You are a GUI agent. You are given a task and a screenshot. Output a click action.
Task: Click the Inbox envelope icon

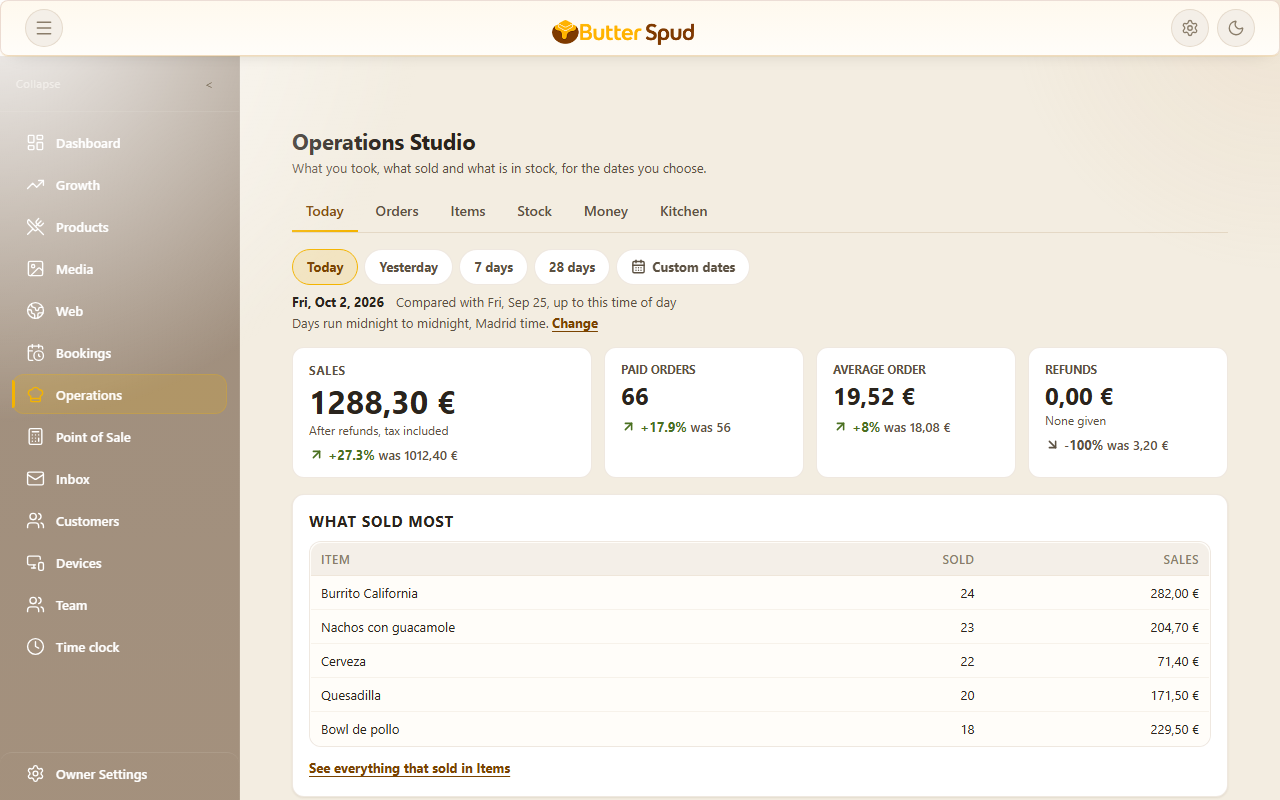click(x=36, y=479)
